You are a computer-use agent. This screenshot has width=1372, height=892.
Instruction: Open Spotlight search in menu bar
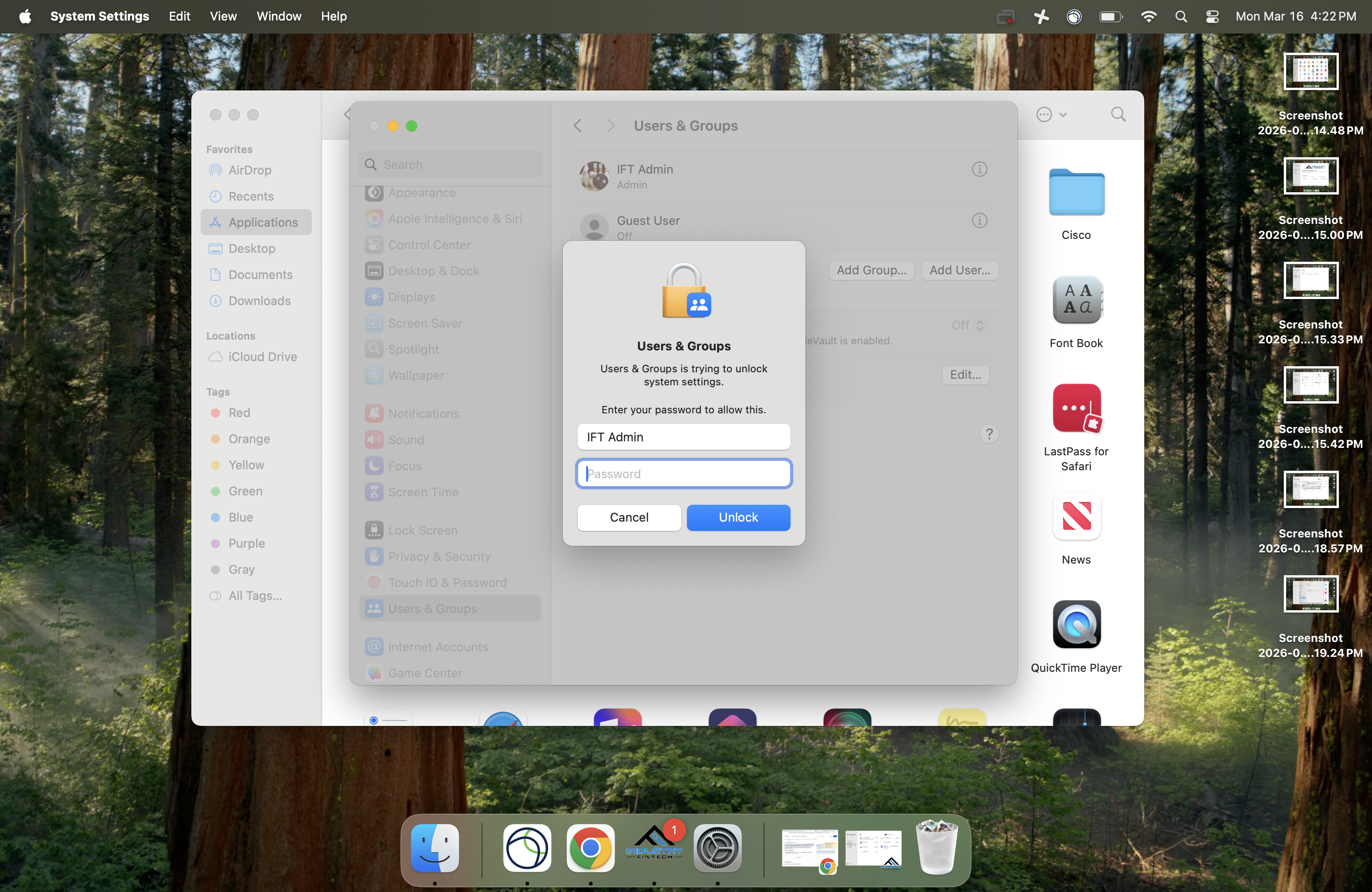(x=1181, y=16)
